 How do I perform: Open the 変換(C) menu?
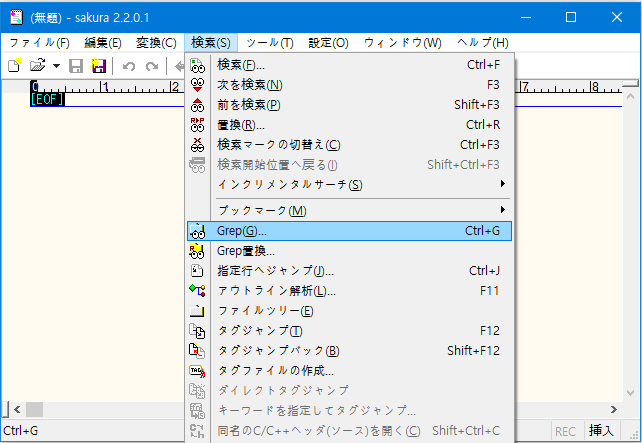point(156,43)
